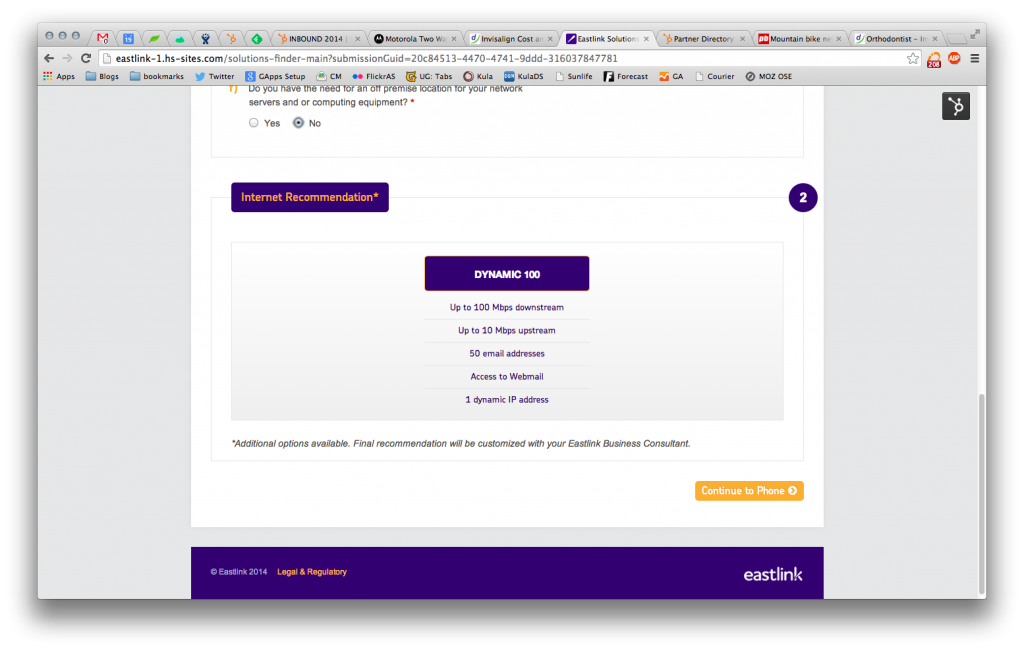Open the Blogs bookmark folder
The height and width of the screenshot is (651, 1024).
[103, 76]
